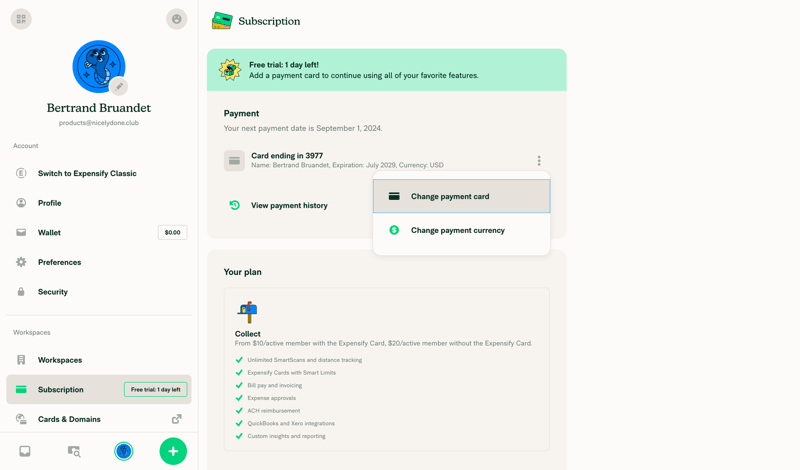
Task: Open Bertrand Bruandet's profile avatar
Action: (x=98, y=66)
